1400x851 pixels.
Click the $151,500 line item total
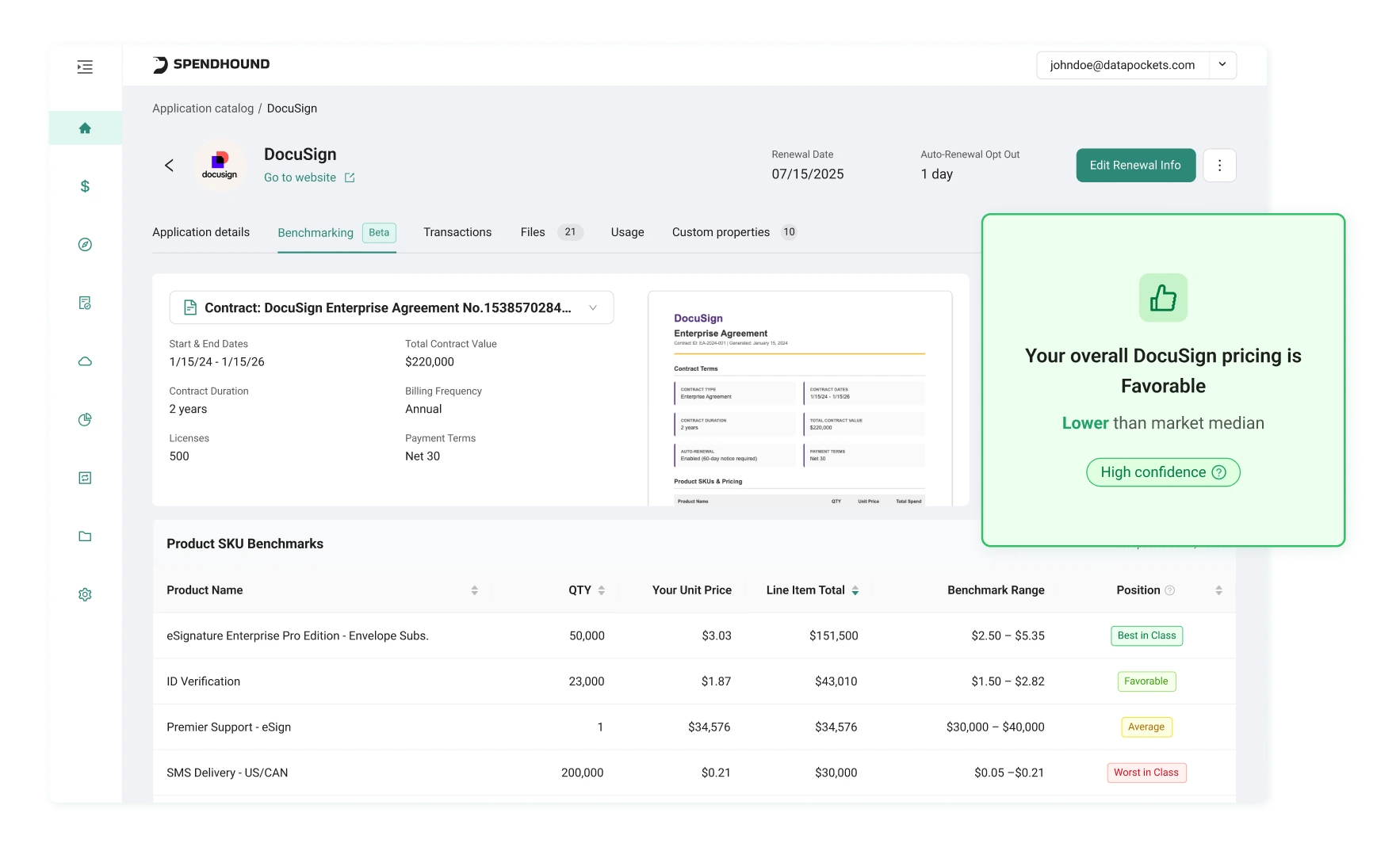[833, 635]
